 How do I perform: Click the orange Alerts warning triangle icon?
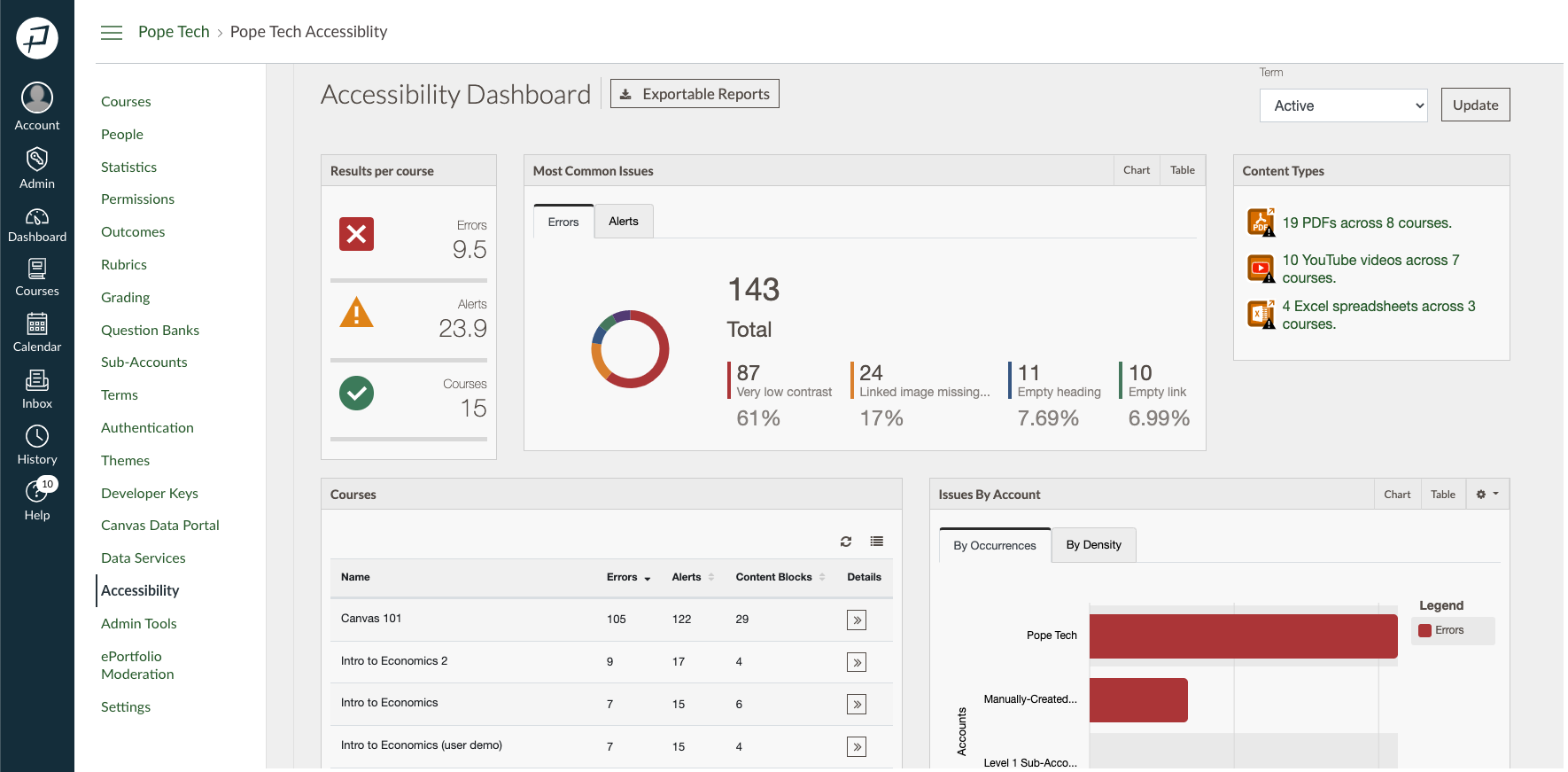[356, 312]
